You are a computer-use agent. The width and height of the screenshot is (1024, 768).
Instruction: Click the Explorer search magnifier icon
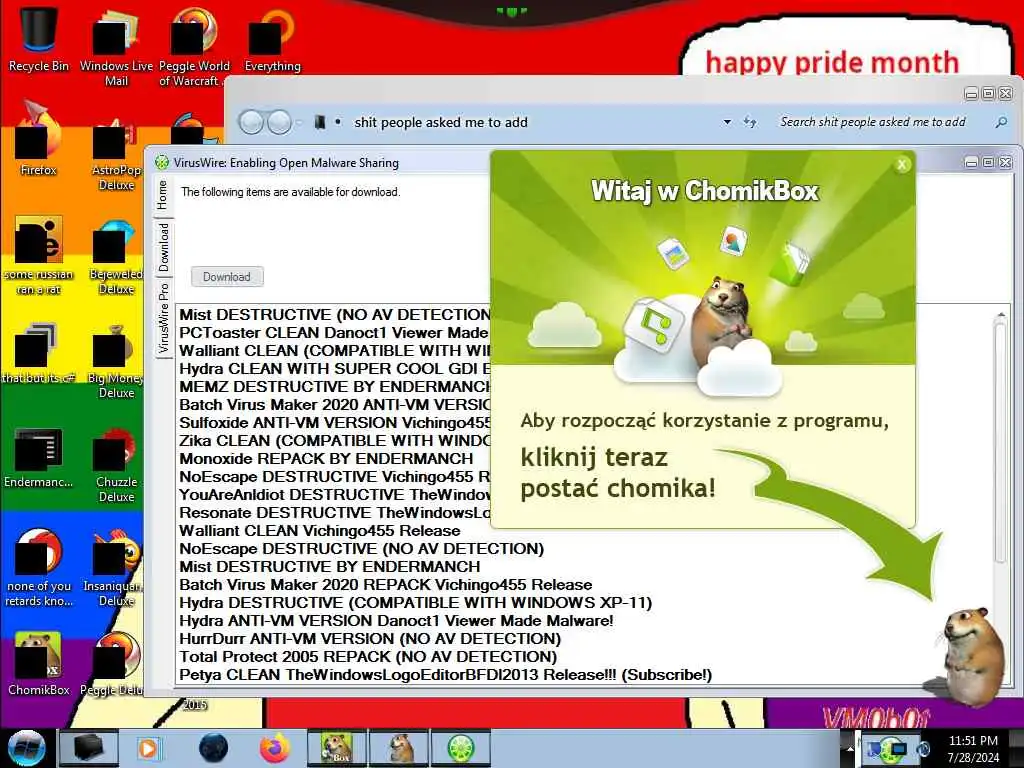[1000, 122]
